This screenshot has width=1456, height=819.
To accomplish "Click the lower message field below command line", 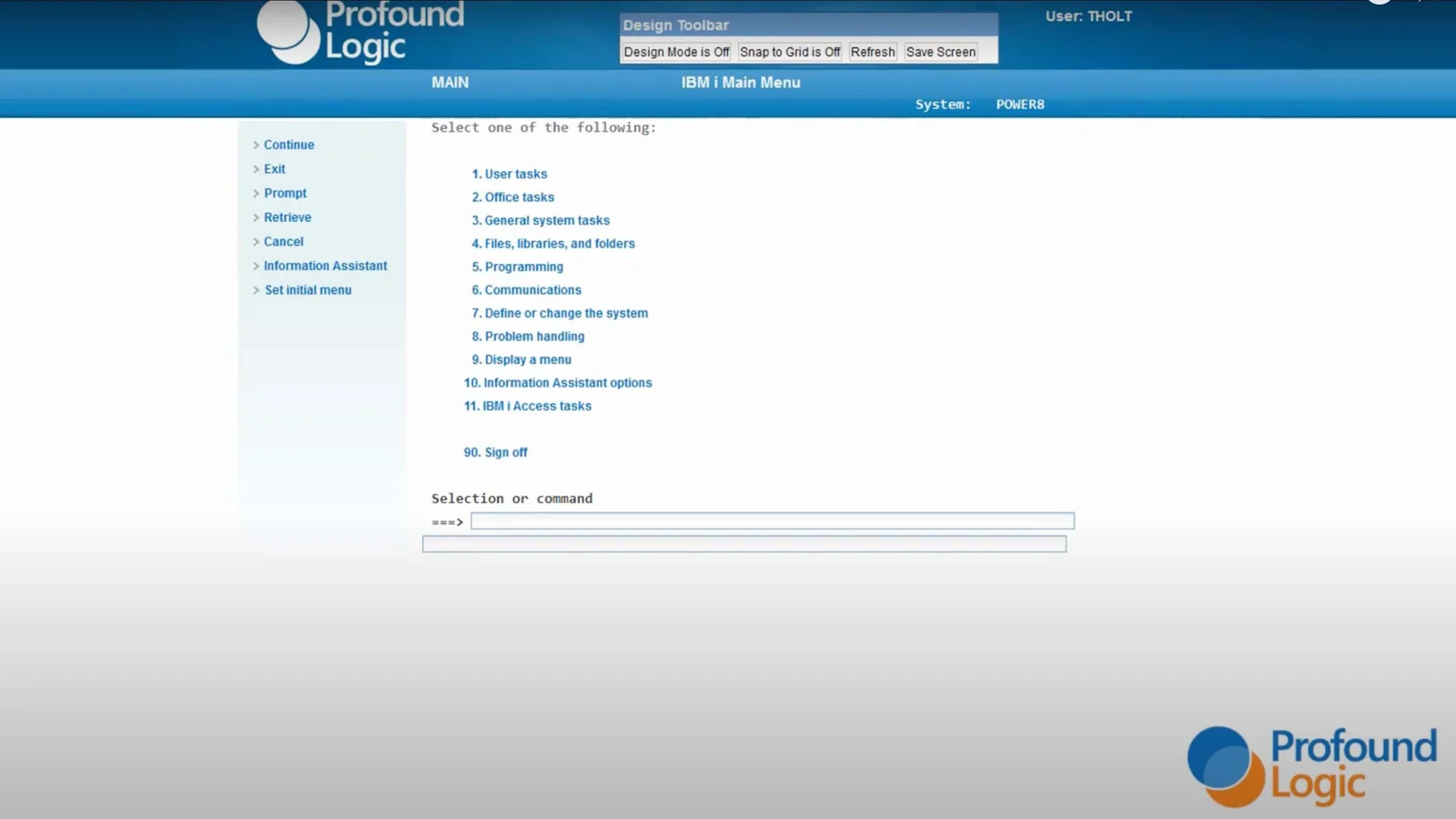I will pyautogui.click(x=744, y=544).
